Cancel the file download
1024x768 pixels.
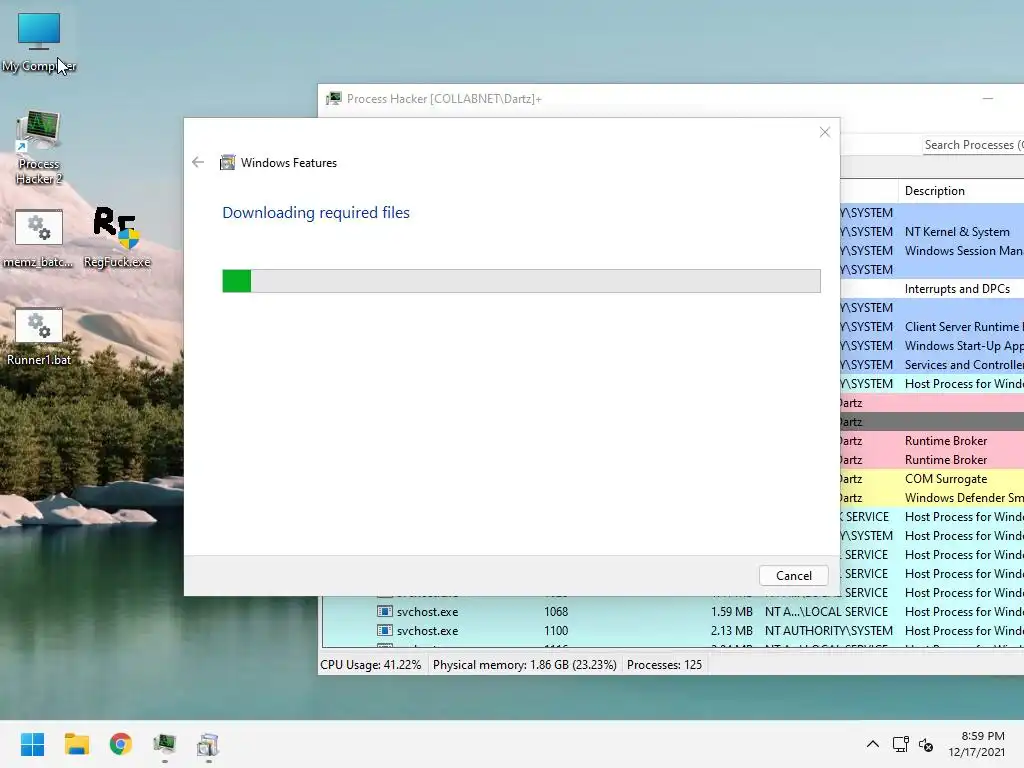[x=793, y=575]
